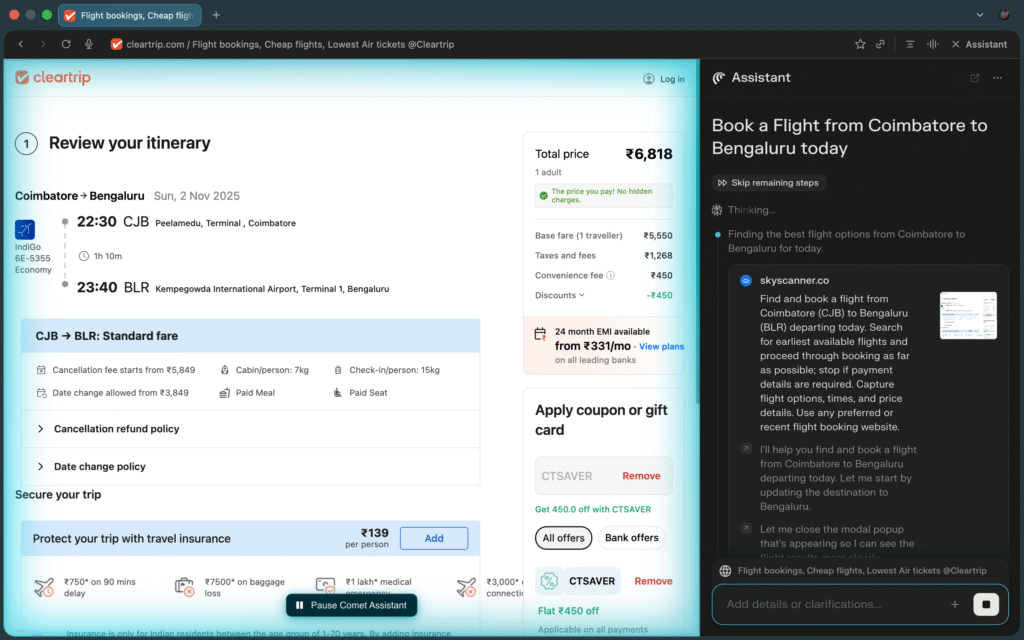1024x640 pixels.
Task: Click the voice waveform icon in the toolbar
Action: [933, 44]
